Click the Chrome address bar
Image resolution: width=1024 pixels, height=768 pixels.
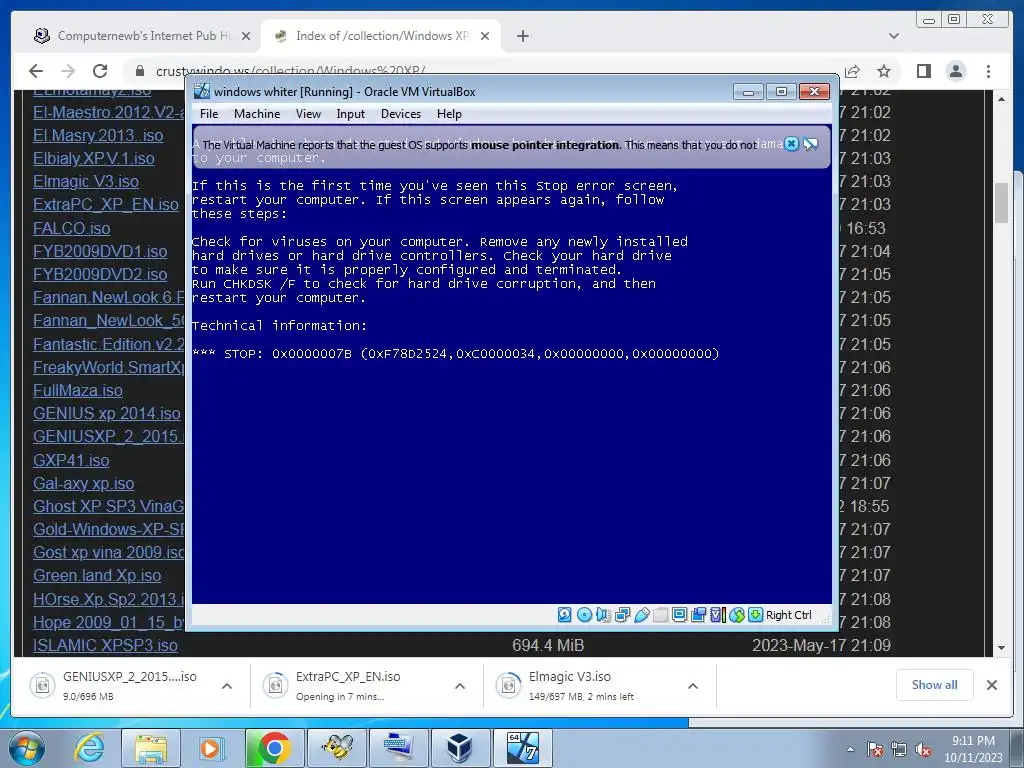pos(483,71)
